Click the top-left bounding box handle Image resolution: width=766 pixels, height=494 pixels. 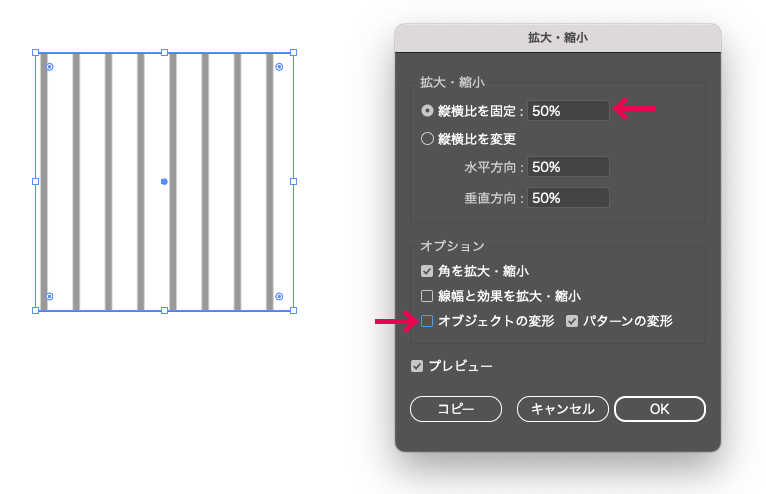click(35, 52)
